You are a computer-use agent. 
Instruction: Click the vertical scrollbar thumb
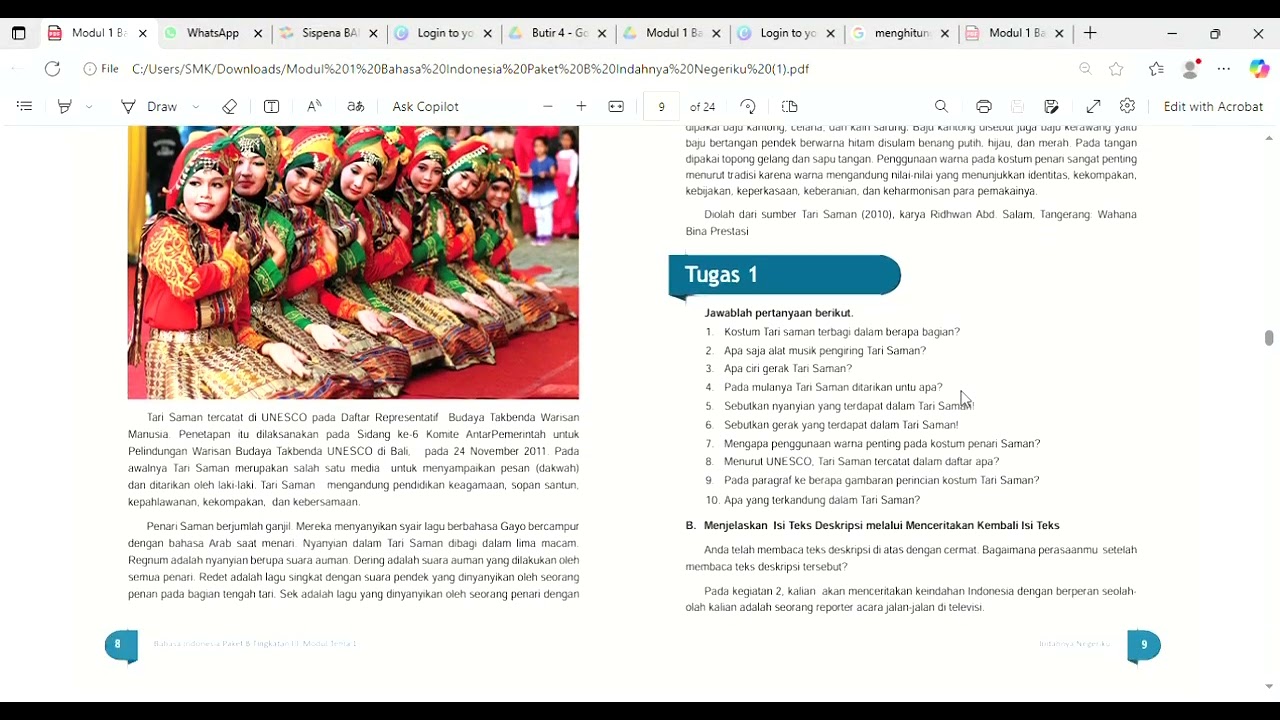pos(1269,338)
